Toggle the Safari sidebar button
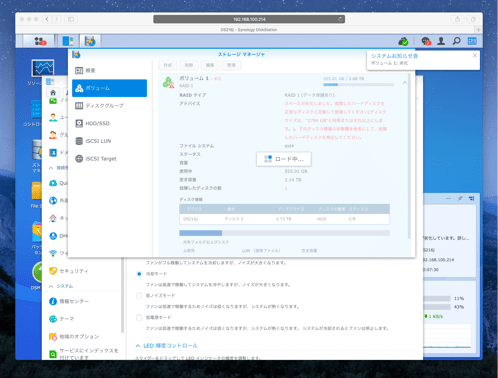Screen dimensions: 498x378 [71, 19]
